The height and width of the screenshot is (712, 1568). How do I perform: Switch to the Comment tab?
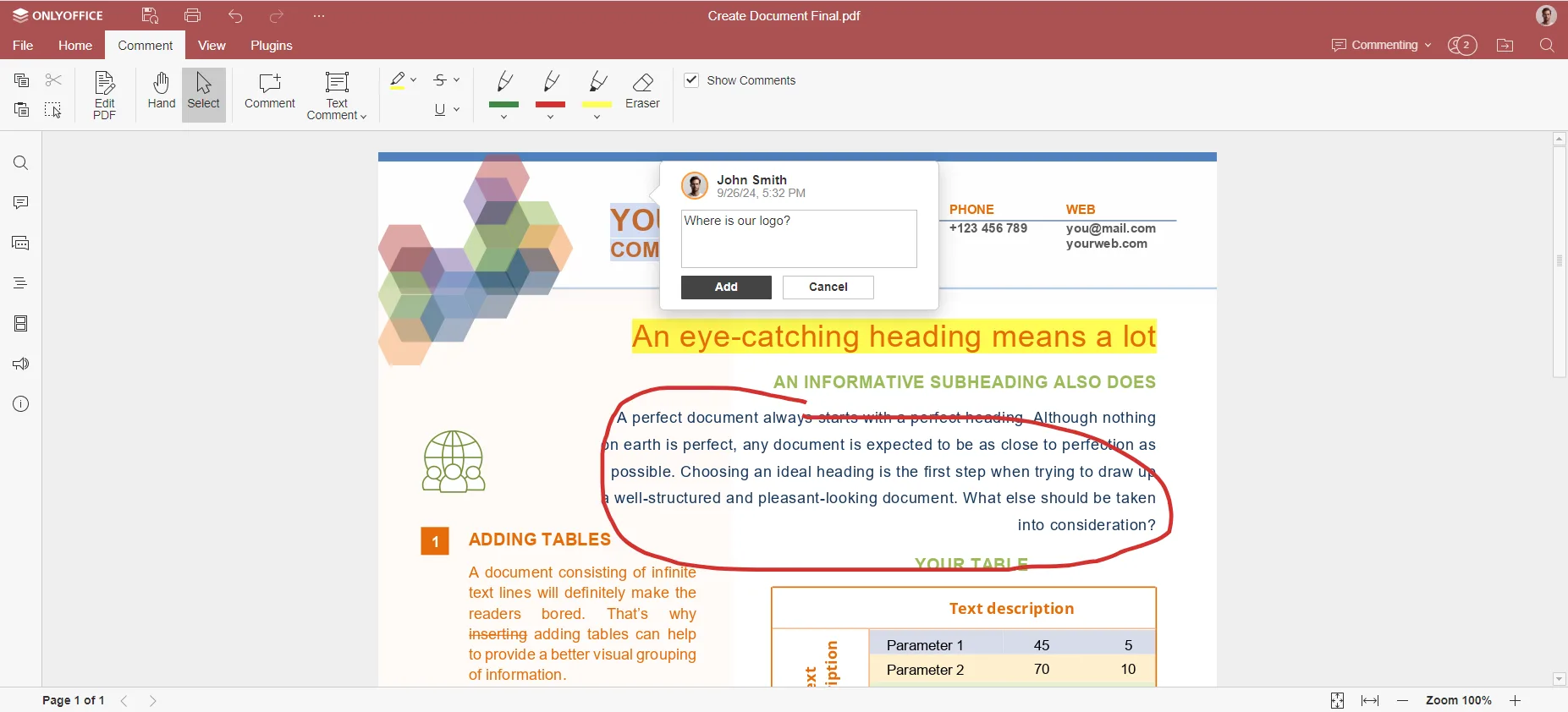pos(146,46)
